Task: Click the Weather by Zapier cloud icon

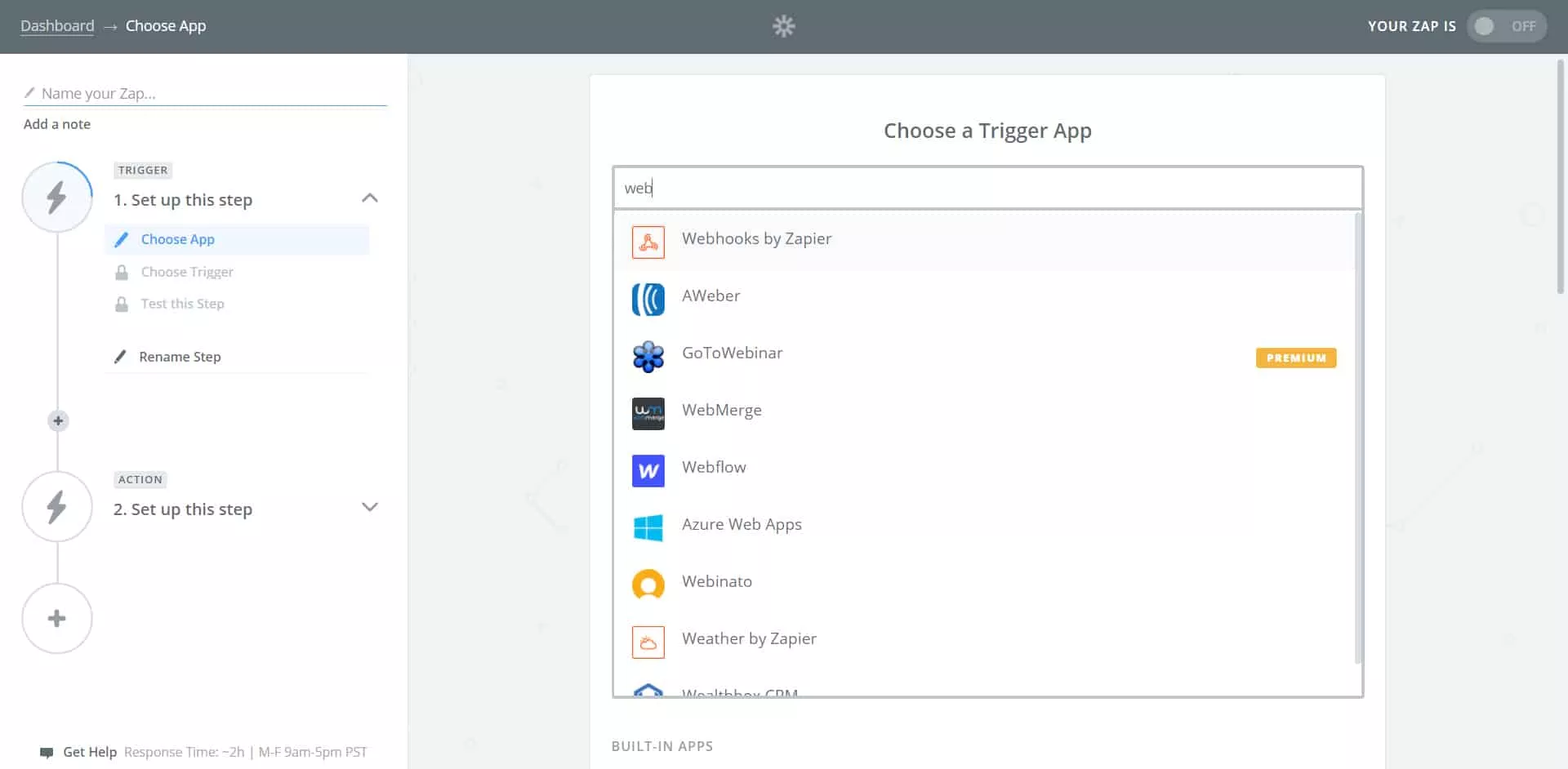Action: pyautogui.click(x=648, y=642)
